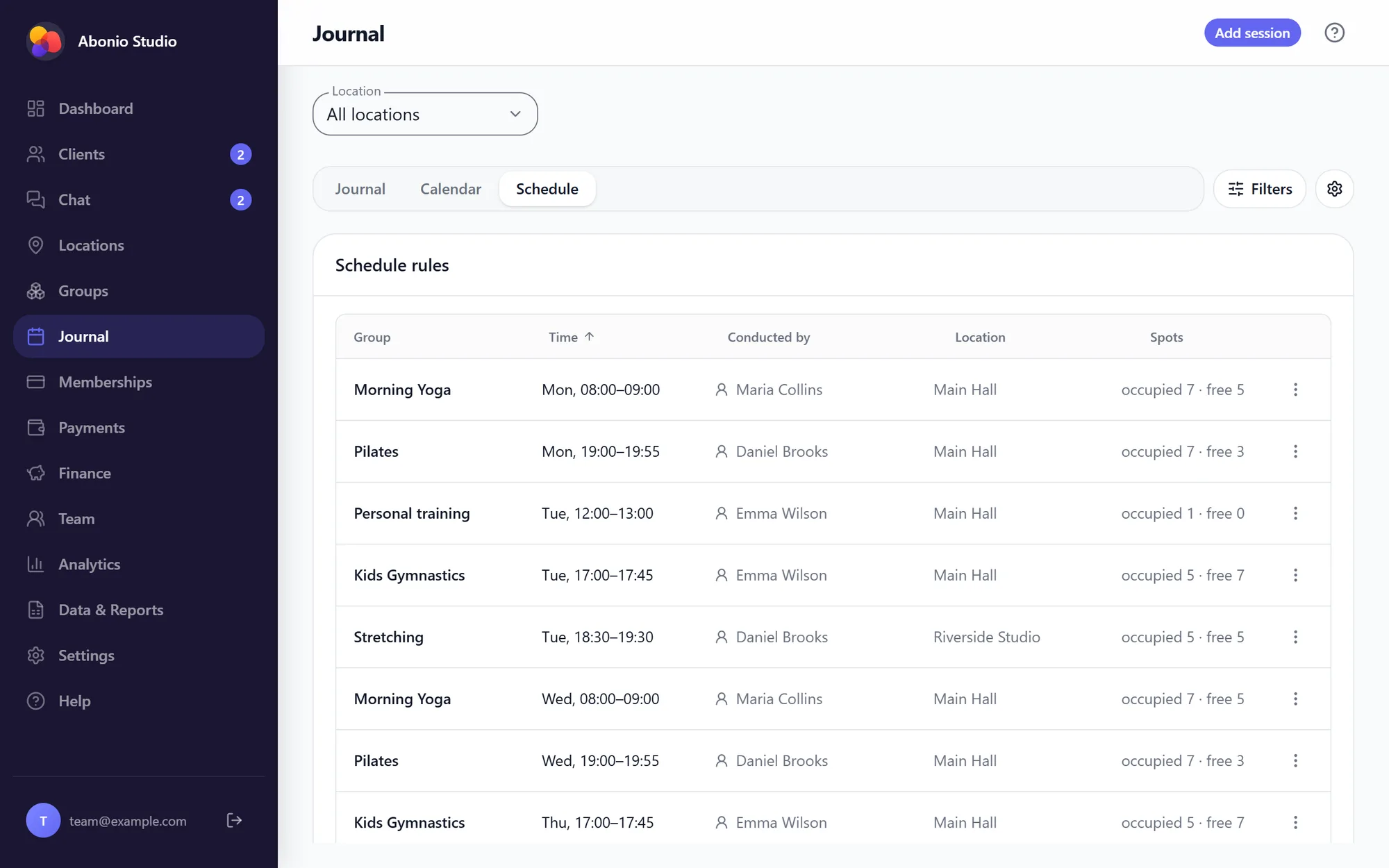Image resolution: width=1389 pixels, height=868 pixels.
Task: Open the Filters button
Action: 1260,189
